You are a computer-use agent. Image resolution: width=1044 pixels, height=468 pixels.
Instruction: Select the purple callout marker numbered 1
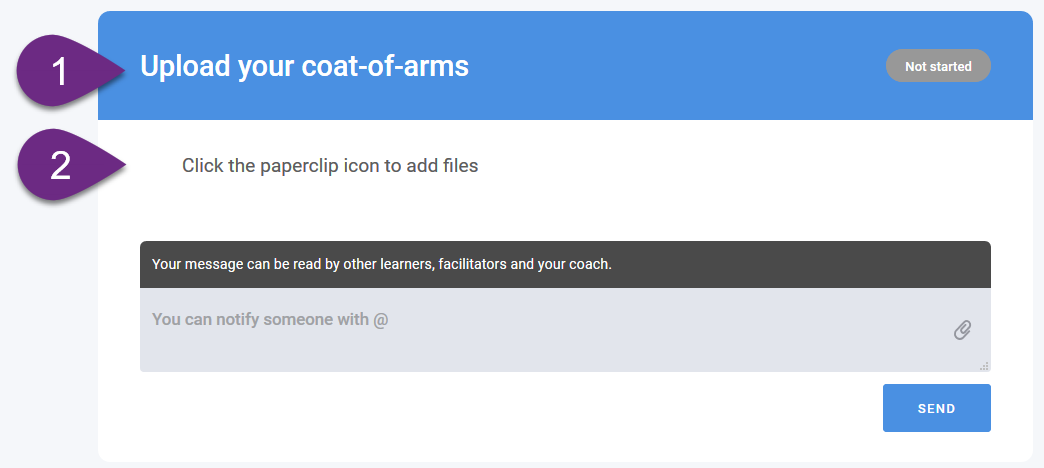(62, 71)
